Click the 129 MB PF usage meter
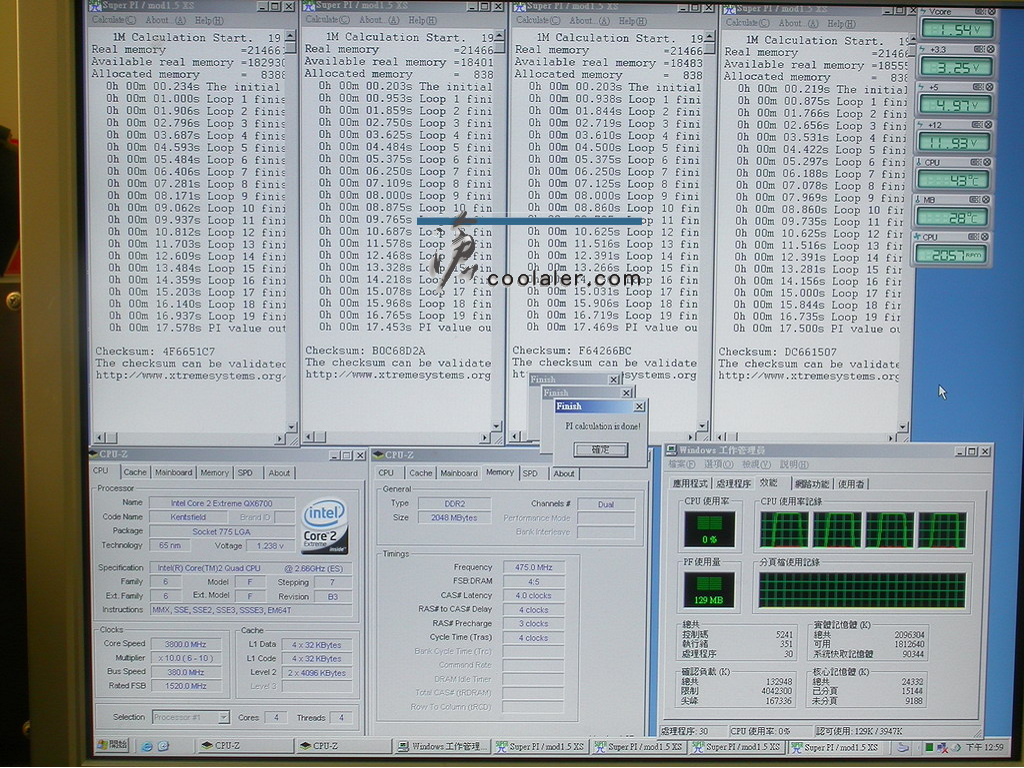 coord(709,590)
